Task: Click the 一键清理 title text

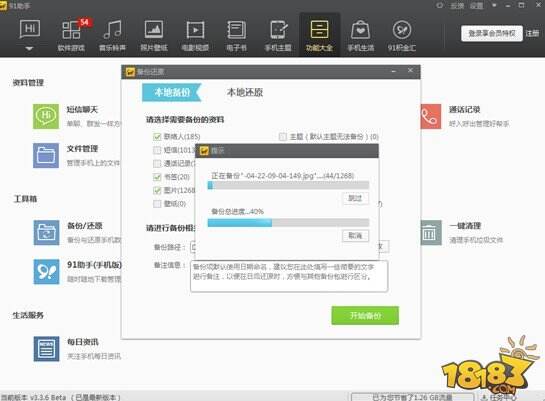Action: 465,226
